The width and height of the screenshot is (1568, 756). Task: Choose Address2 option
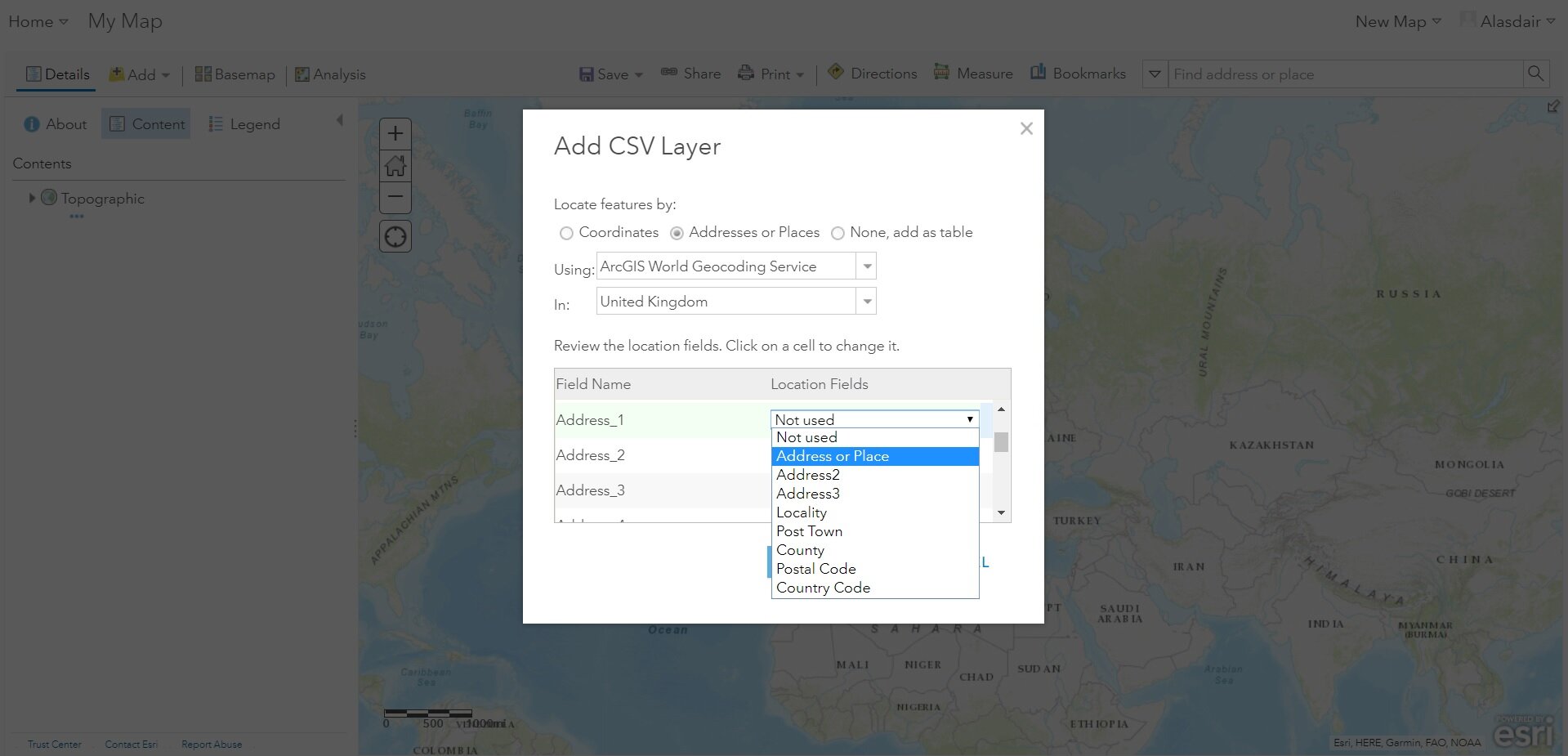[875, 475]
